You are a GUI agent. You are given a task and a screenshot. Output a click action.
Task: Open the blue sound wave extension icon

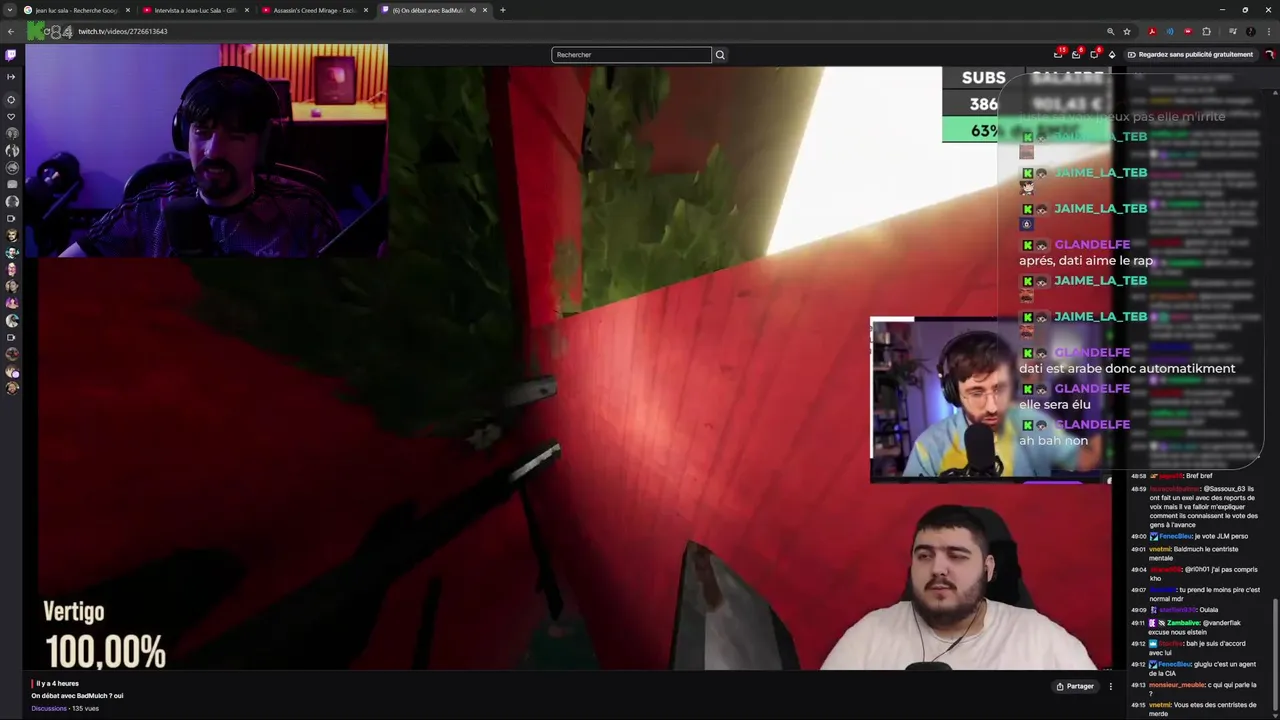pos(1170,31)
